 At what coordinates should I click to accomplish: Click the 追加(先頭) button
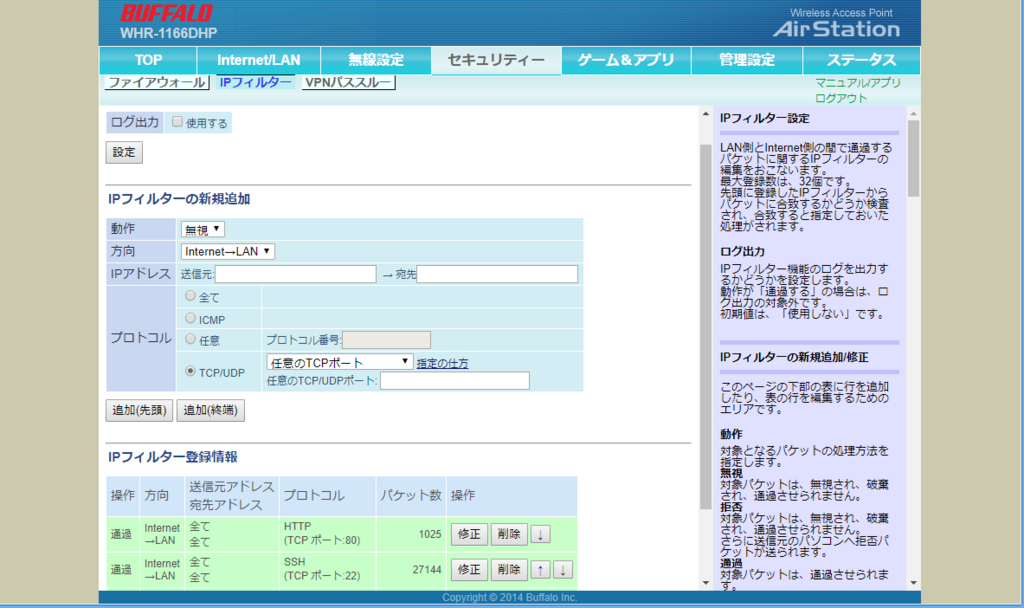[139, 410]
